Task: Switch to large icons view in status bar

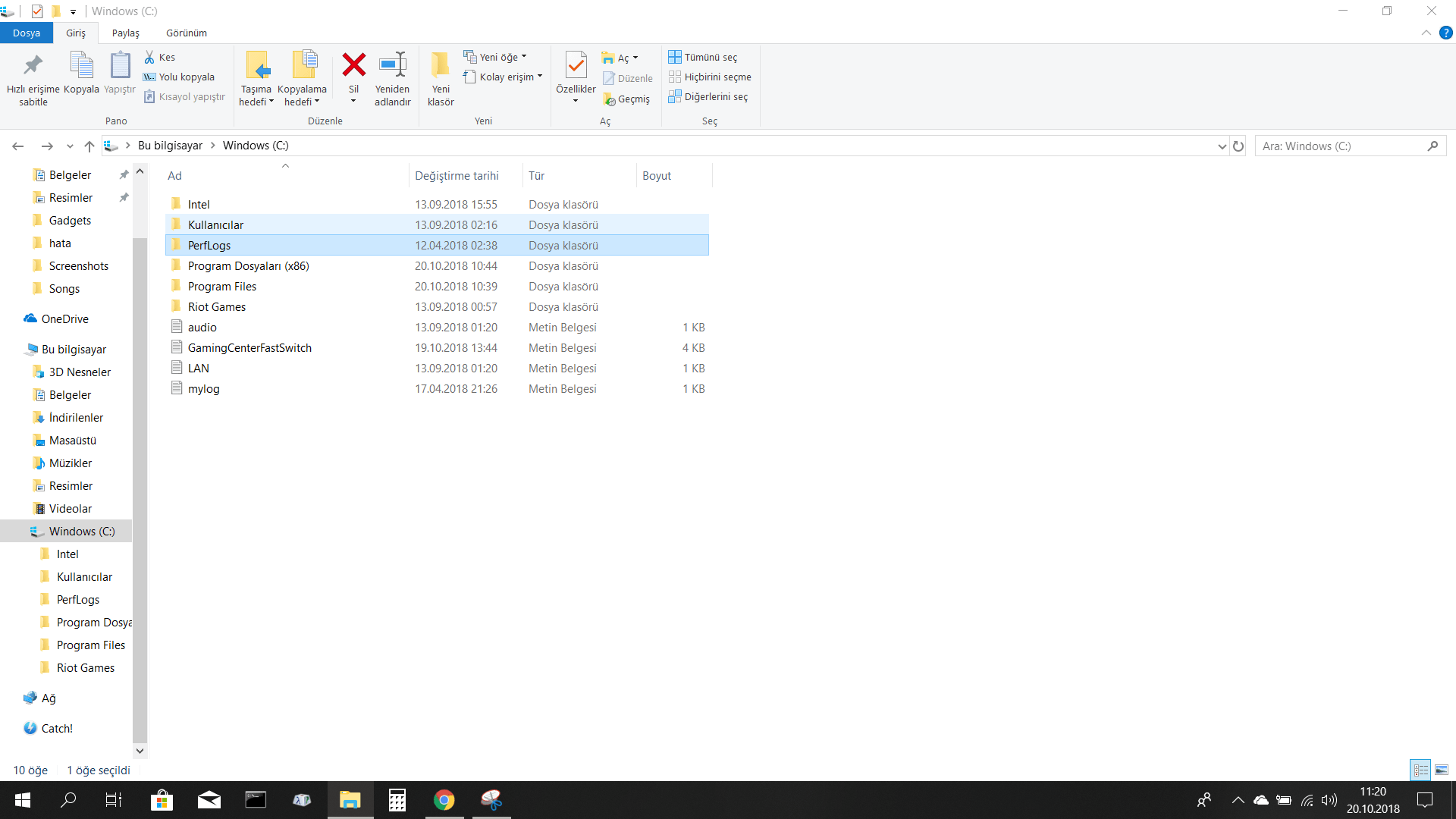Action: (x=1442, y=770)
